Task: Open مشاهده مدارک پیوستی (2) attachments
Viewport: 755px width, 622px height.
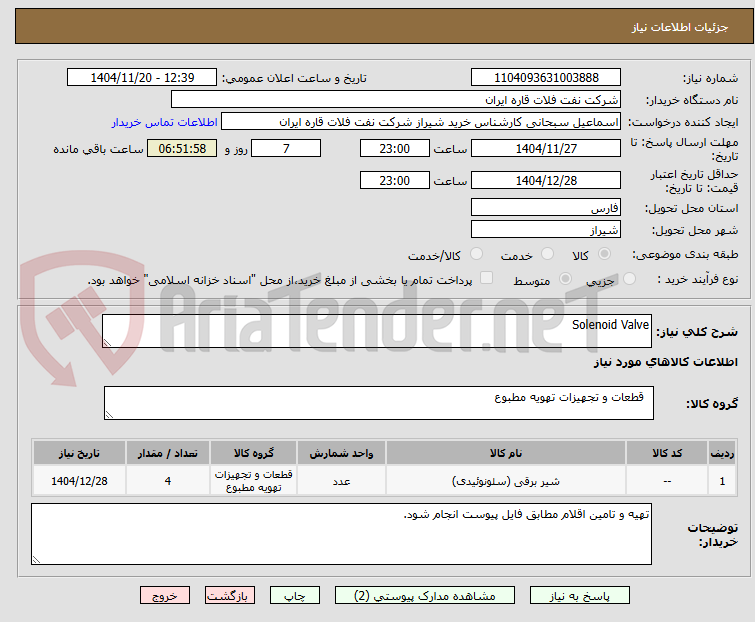Action: pyautogui.click(x=425, y=595)
